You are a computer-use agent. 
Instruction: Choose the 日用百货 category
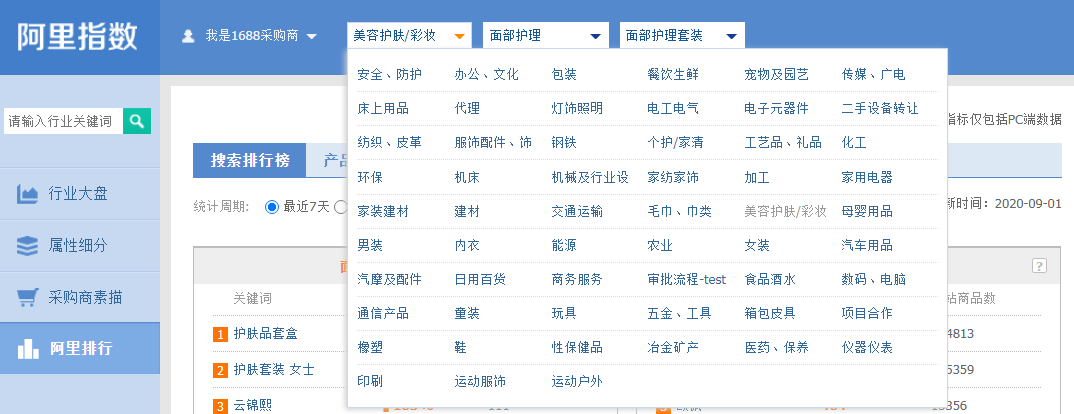(480, 279)
